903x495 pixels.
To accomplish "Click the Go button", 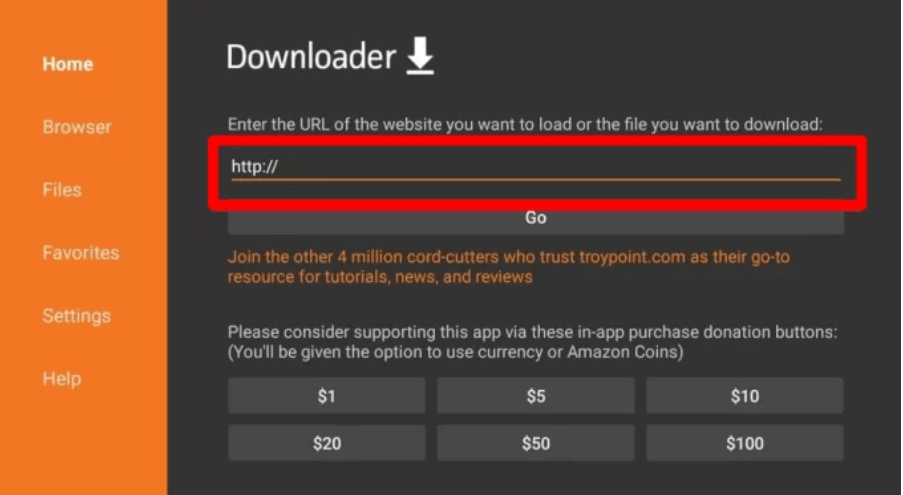I will 536,218.
